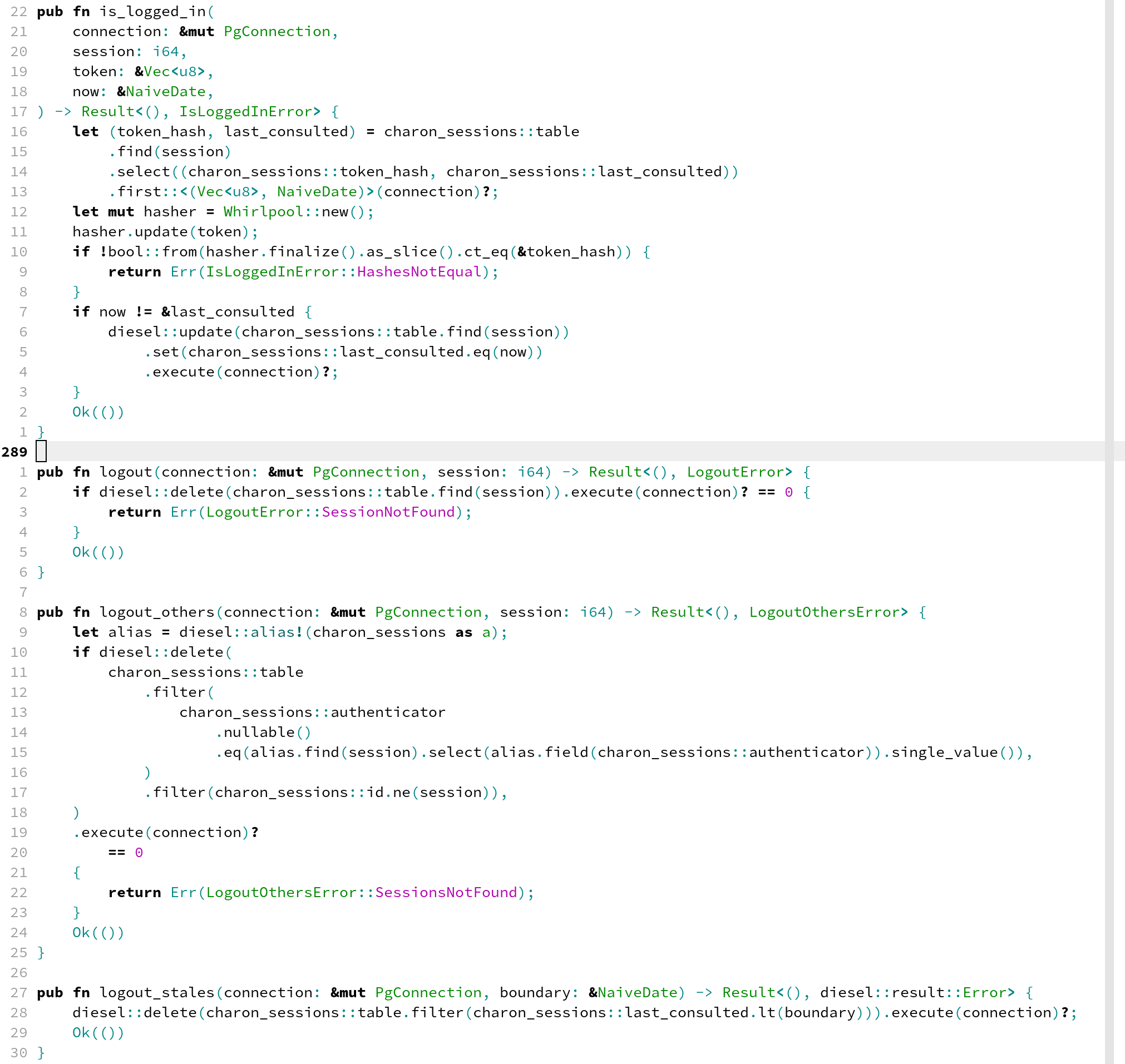
Task: Click the vertical scrollbar on the right edge
Action: (1109, 532)
